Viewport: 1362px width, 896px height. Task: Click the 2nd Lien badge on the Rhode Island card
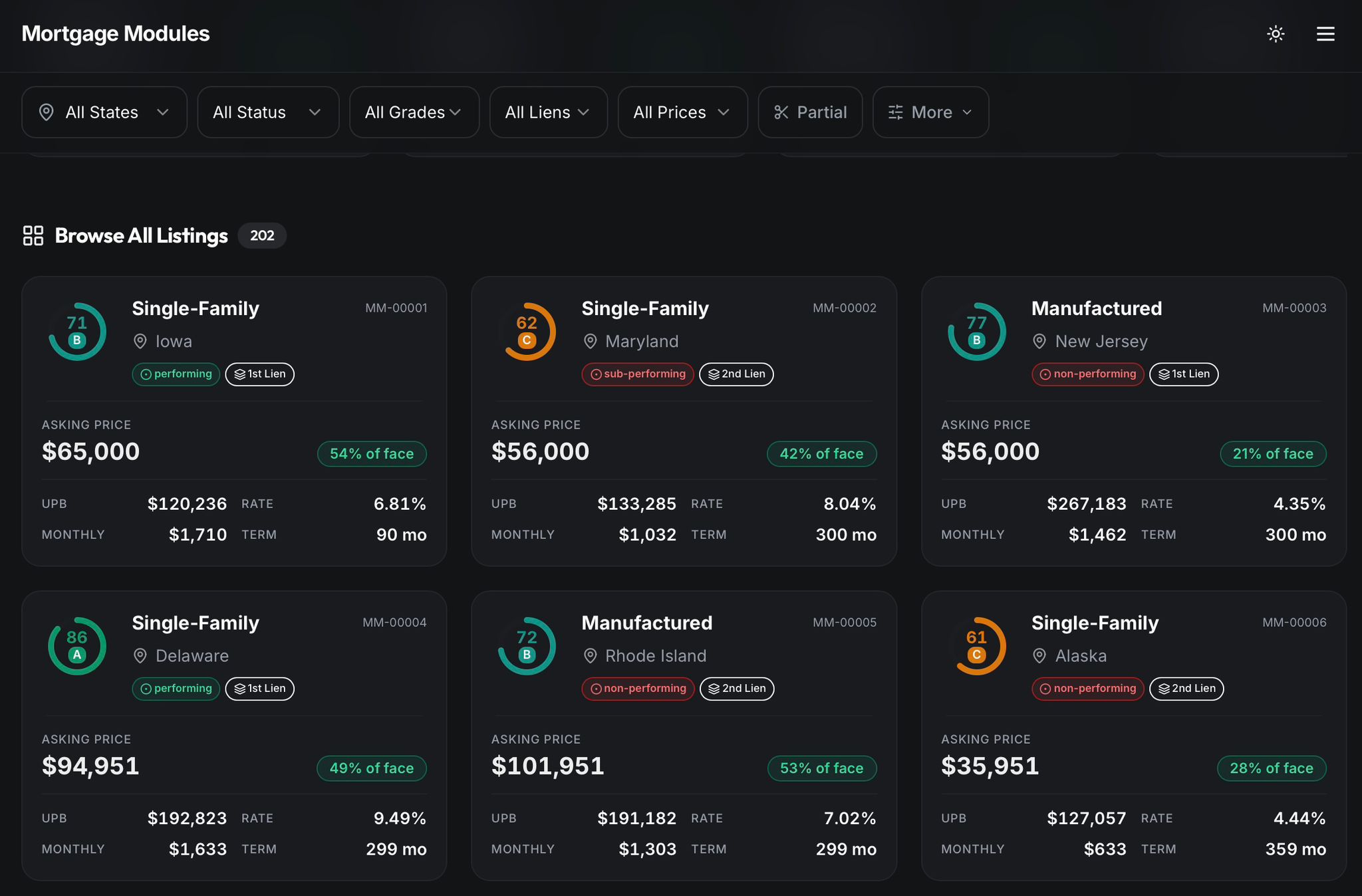click(737, 689)
